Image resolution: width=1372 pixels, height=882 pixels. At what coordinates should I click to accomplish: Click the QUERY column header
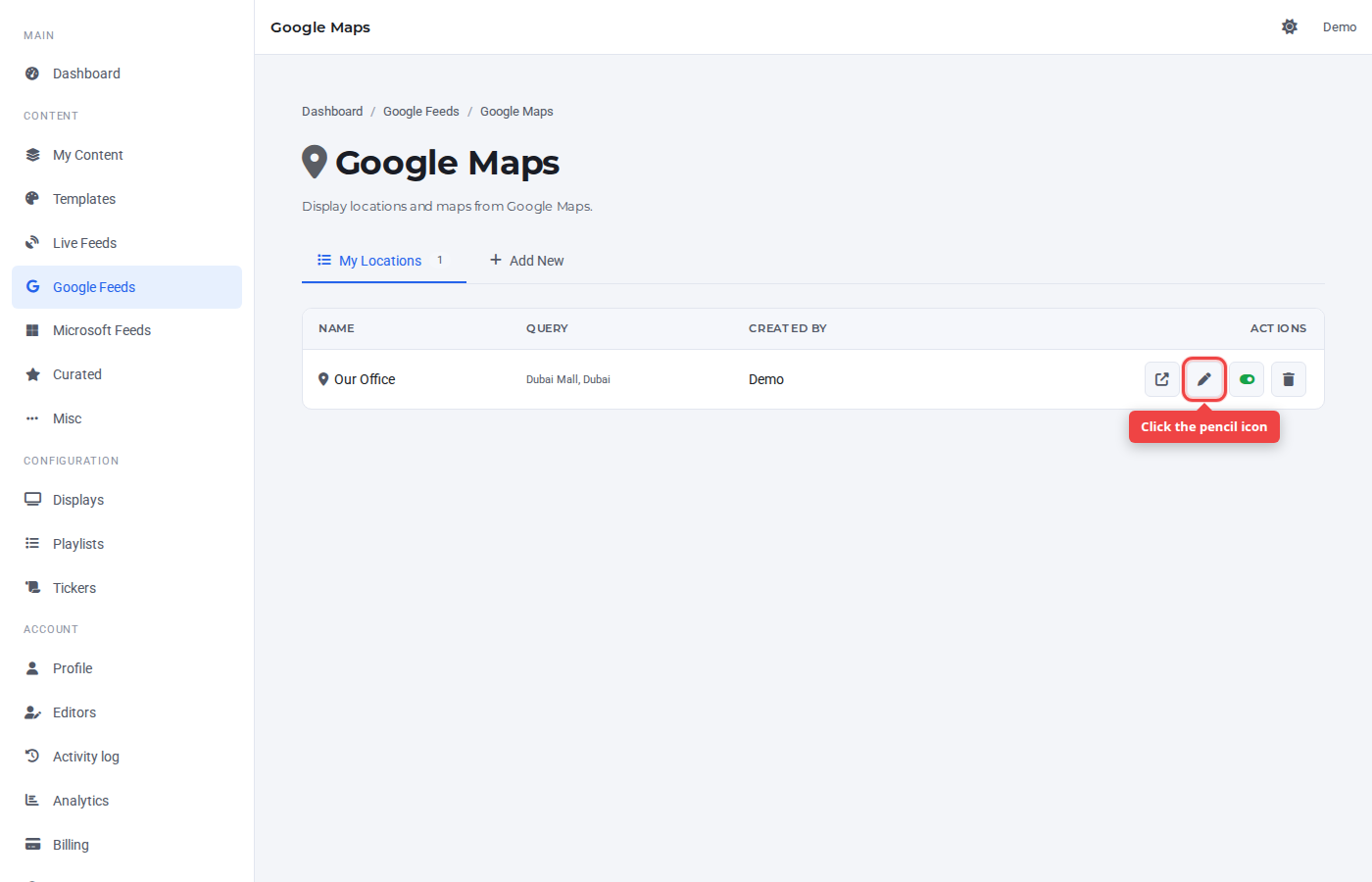pyautogui.click(x=547, y=328)
